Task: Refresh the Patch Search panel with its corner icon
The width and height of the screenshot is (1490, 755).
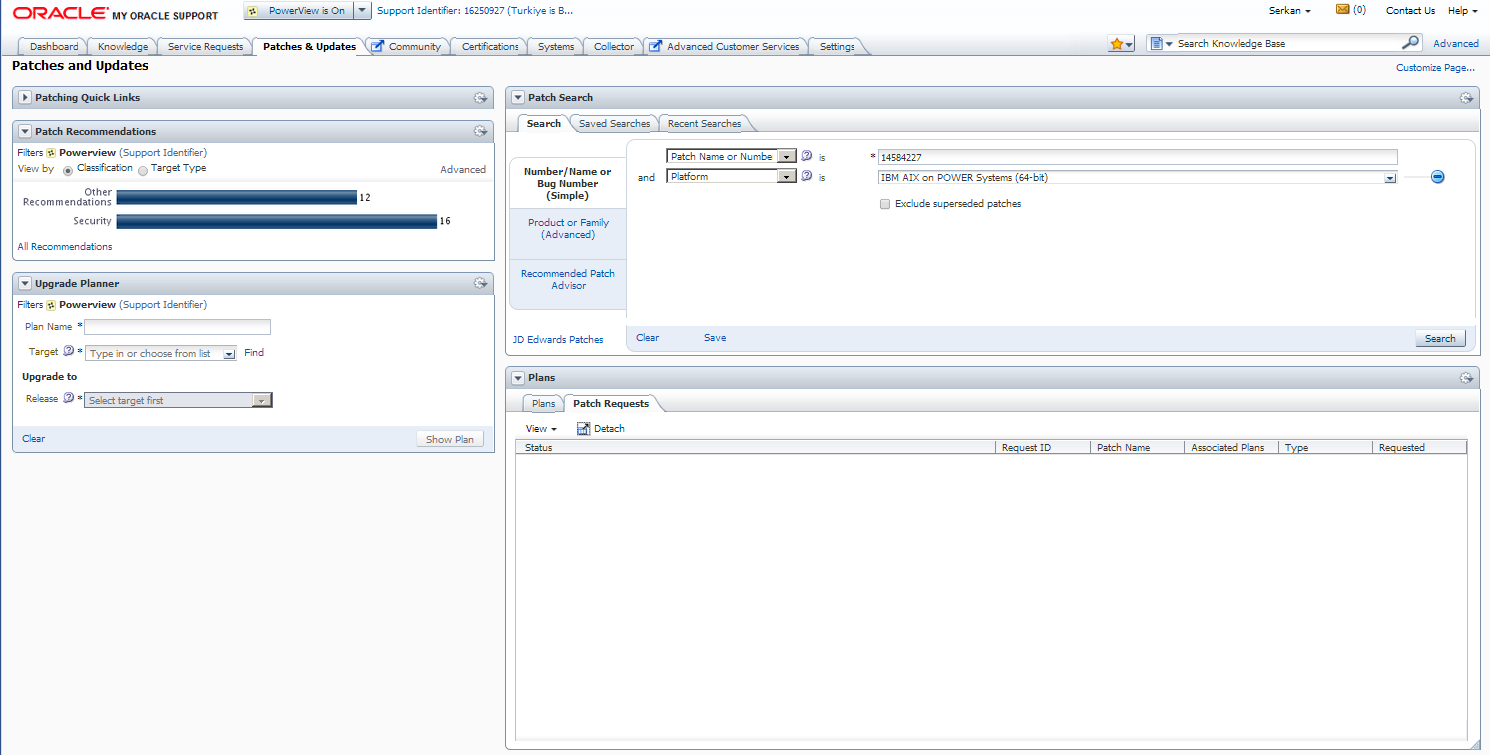Action: 1466,97
